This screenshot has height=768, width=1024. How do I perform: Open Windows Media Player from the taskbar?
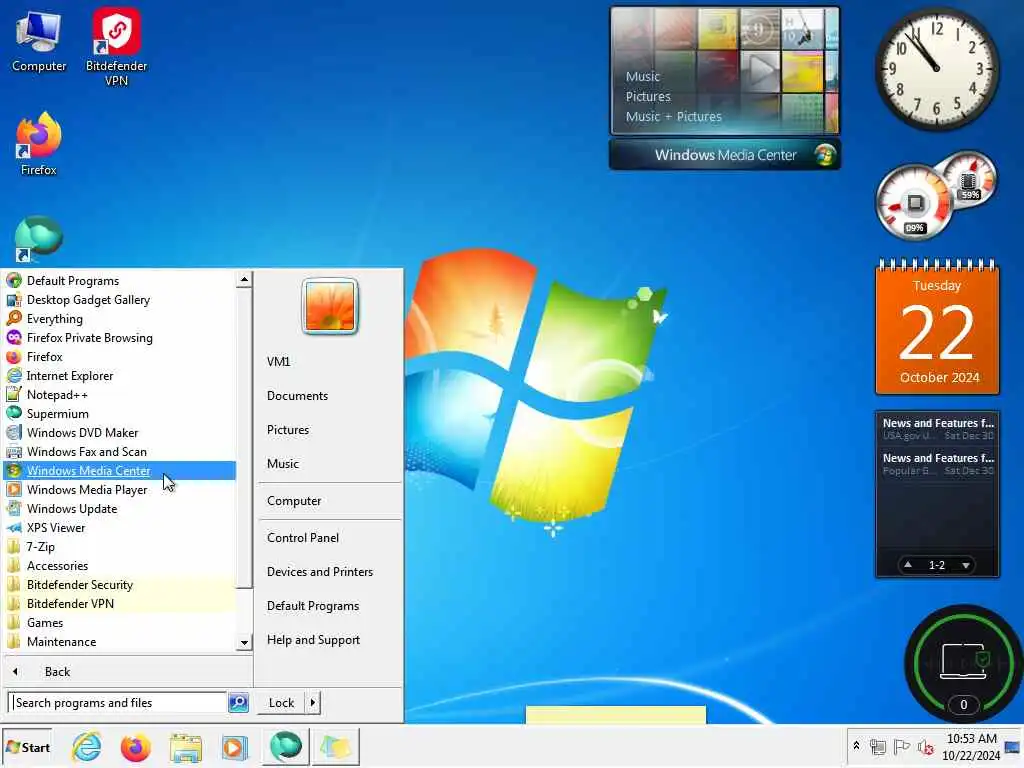pos(234,747)
